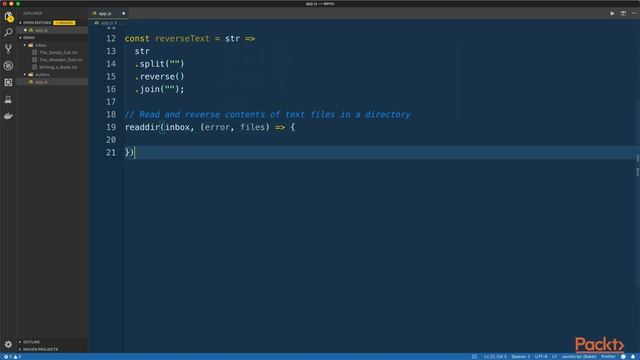640x360 pixels.
Task: Open the Manage gear icon
Action: [8, 344]
